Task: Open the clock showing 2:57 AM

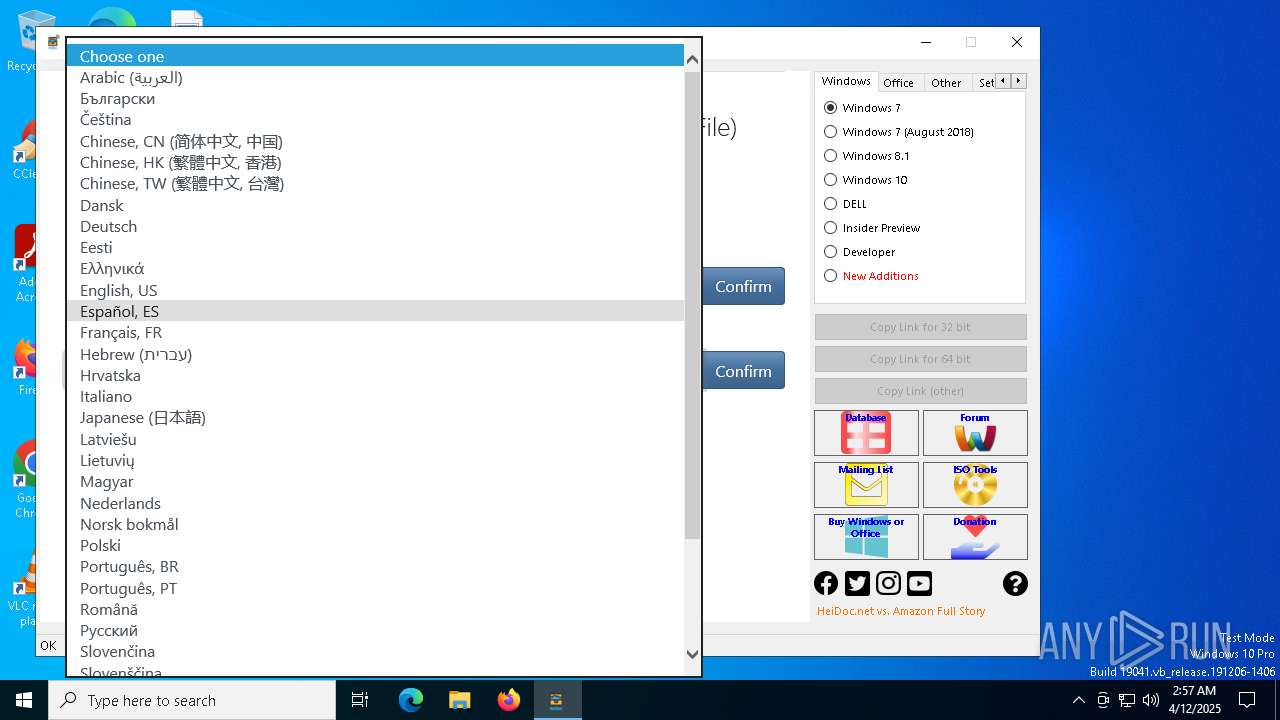Action: 1194,700
